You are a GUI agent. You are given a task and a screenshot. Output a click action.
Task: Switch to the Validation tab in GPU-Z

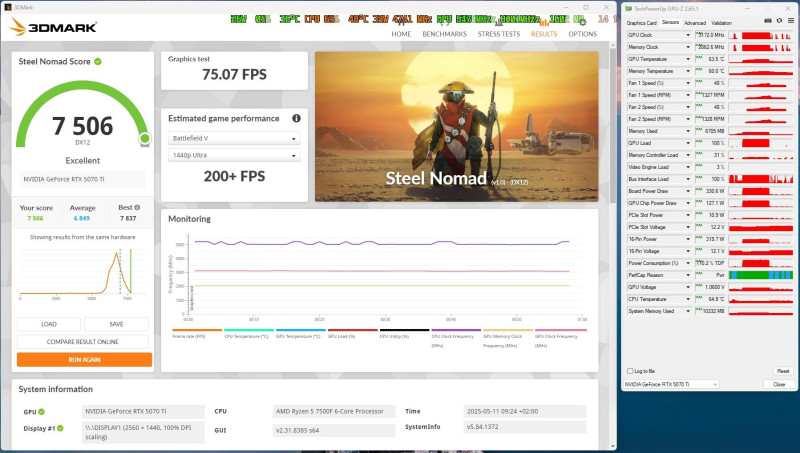pos(721,23)
